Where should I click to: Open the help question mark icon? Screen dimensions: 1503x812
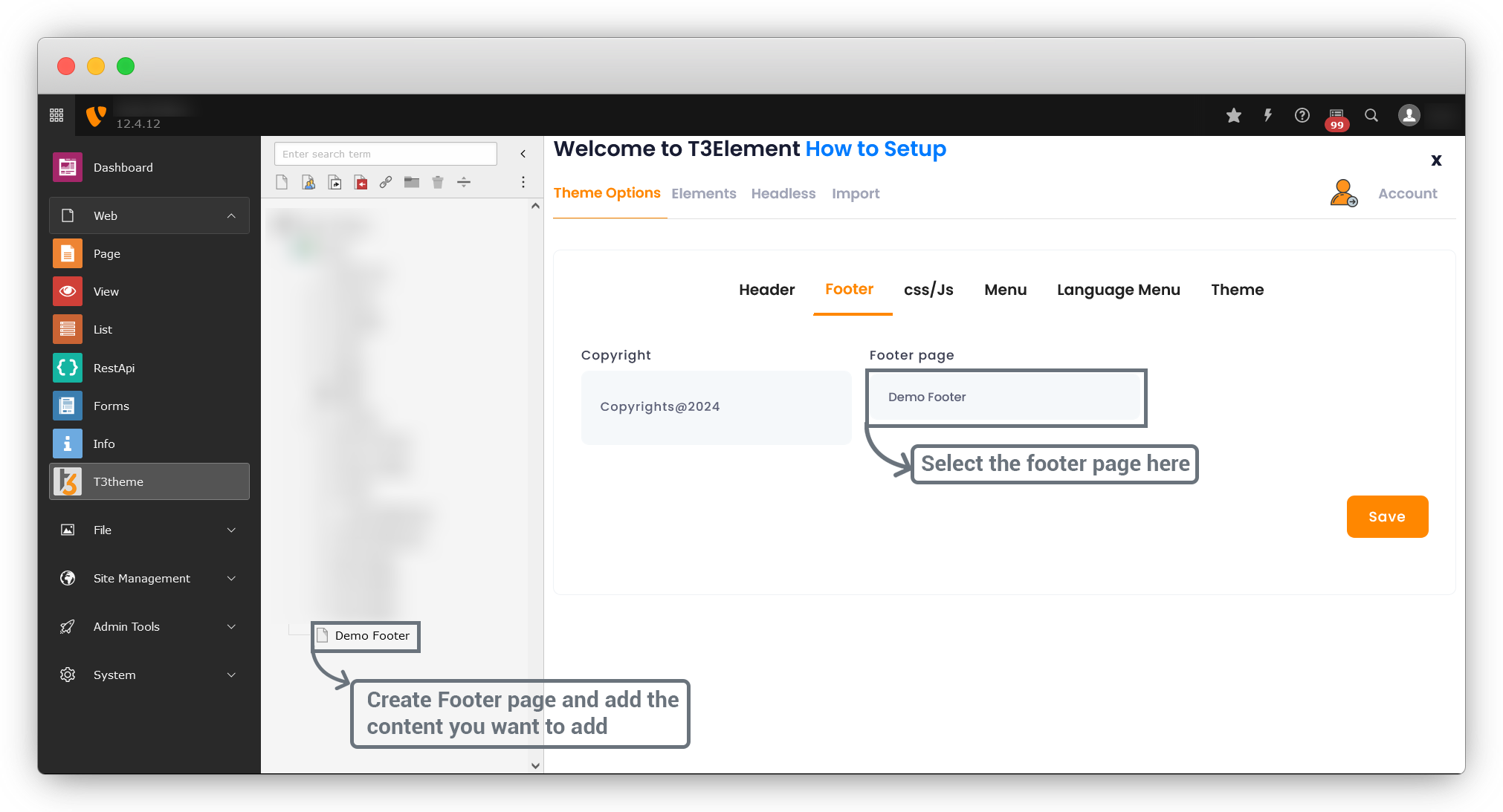coord(1302,115)
